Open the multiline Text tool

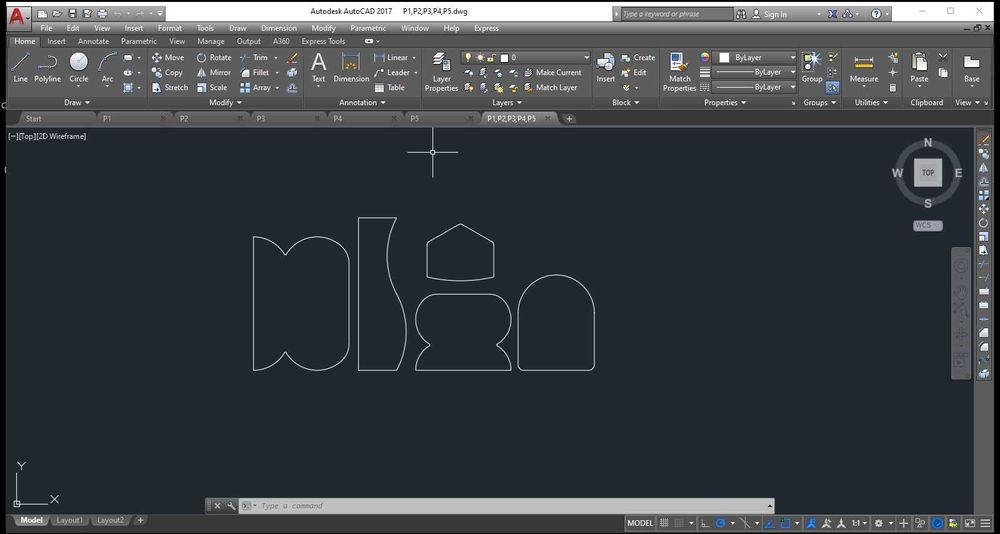[318, 68]
